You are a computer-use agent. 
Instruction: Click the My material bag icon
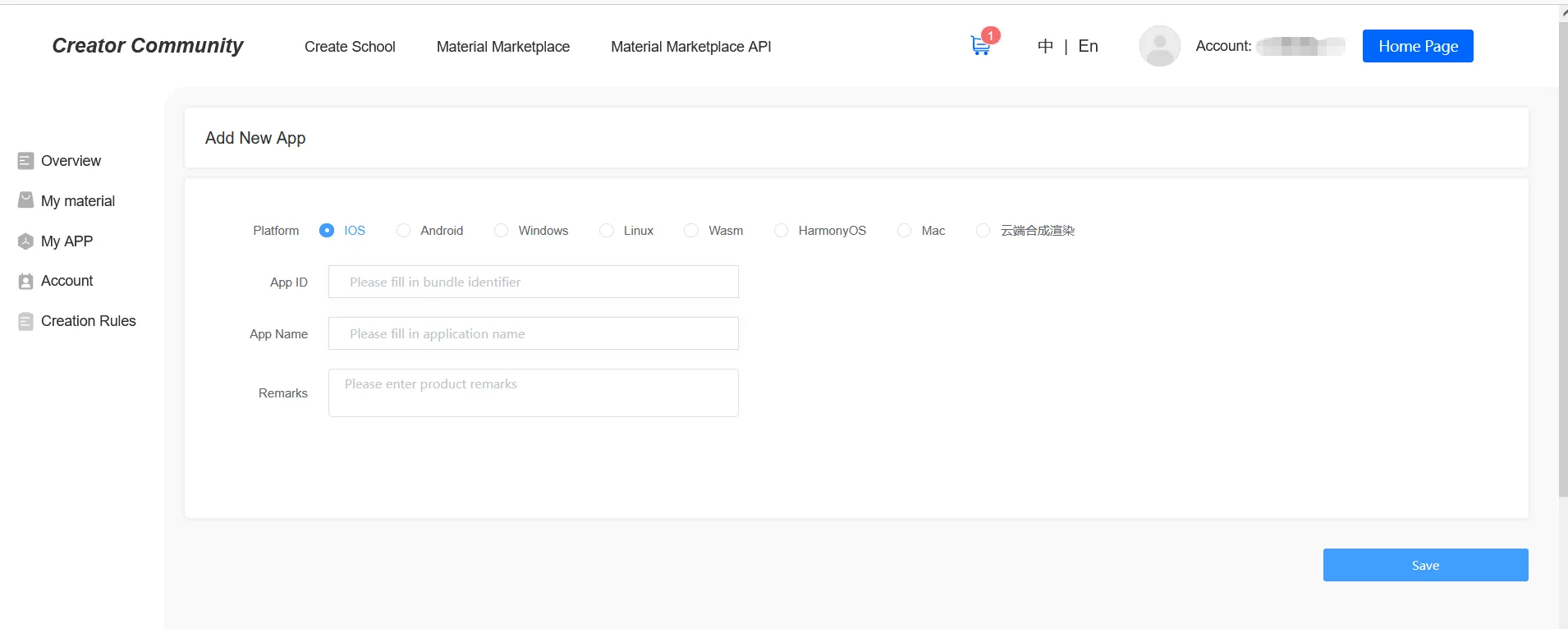pyautogui.click(x=25, y=201)
